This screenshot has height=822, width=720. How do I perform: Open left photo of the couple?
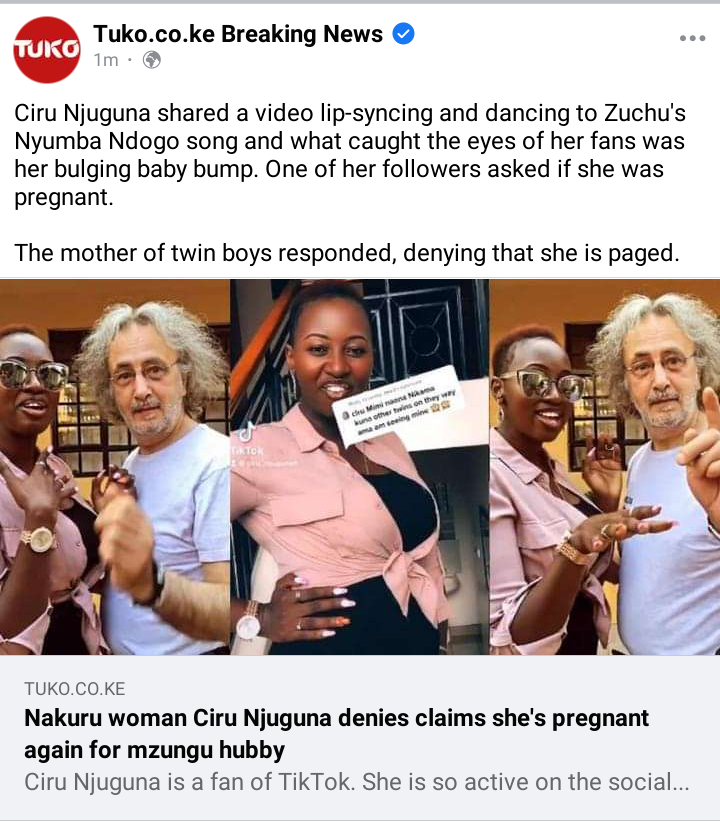point(114,467)
